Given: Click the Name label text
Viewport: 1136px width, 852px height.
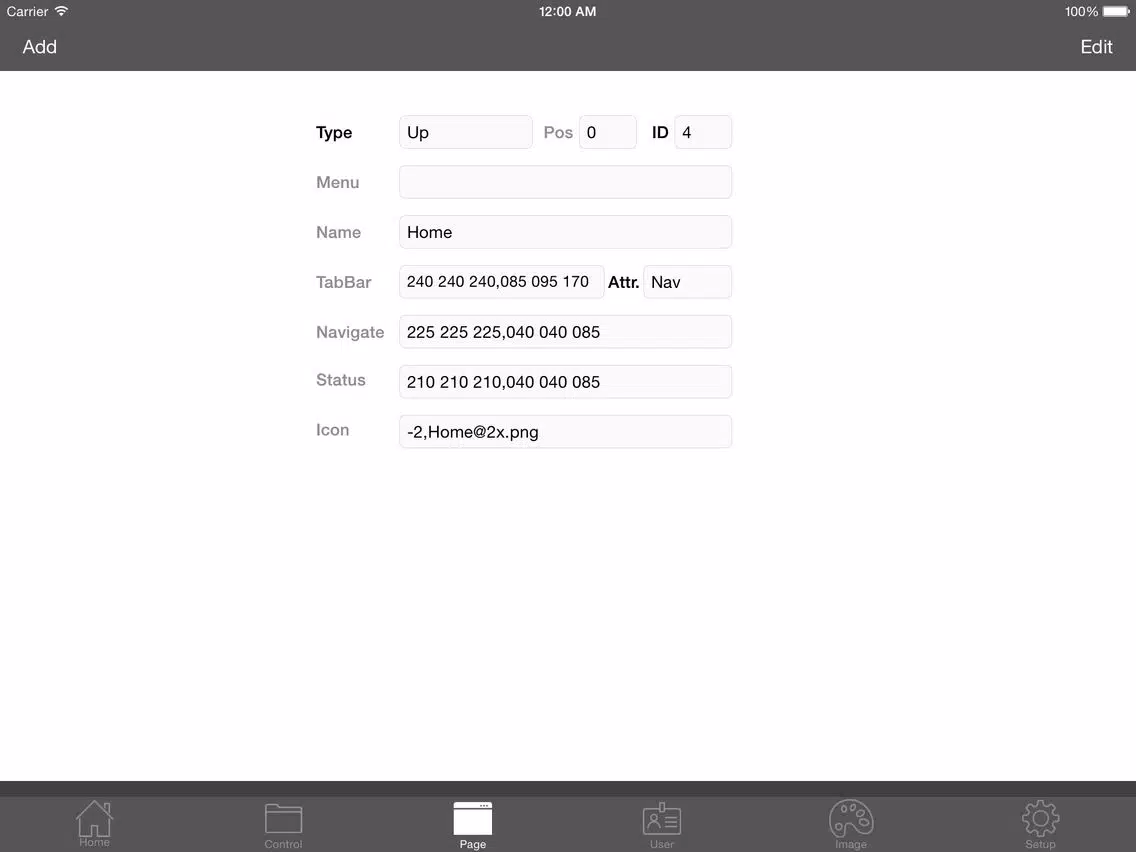Looking at the screenshot, I should 338,233.
